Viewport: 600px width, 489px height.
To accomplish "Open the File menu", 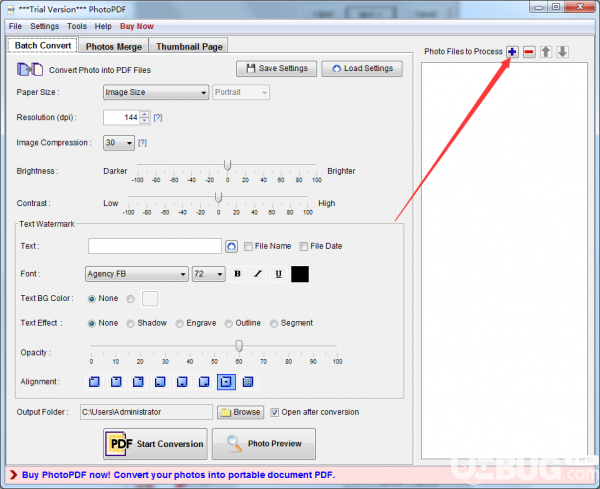I will [x=15, y=26].
